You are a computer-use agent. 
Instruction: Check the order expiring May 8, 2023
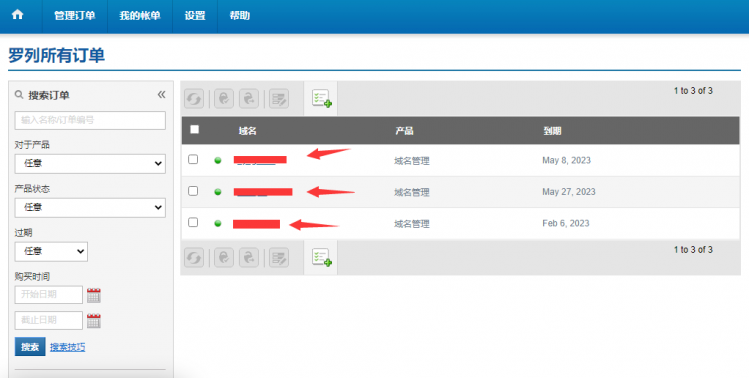click(193, 159)
